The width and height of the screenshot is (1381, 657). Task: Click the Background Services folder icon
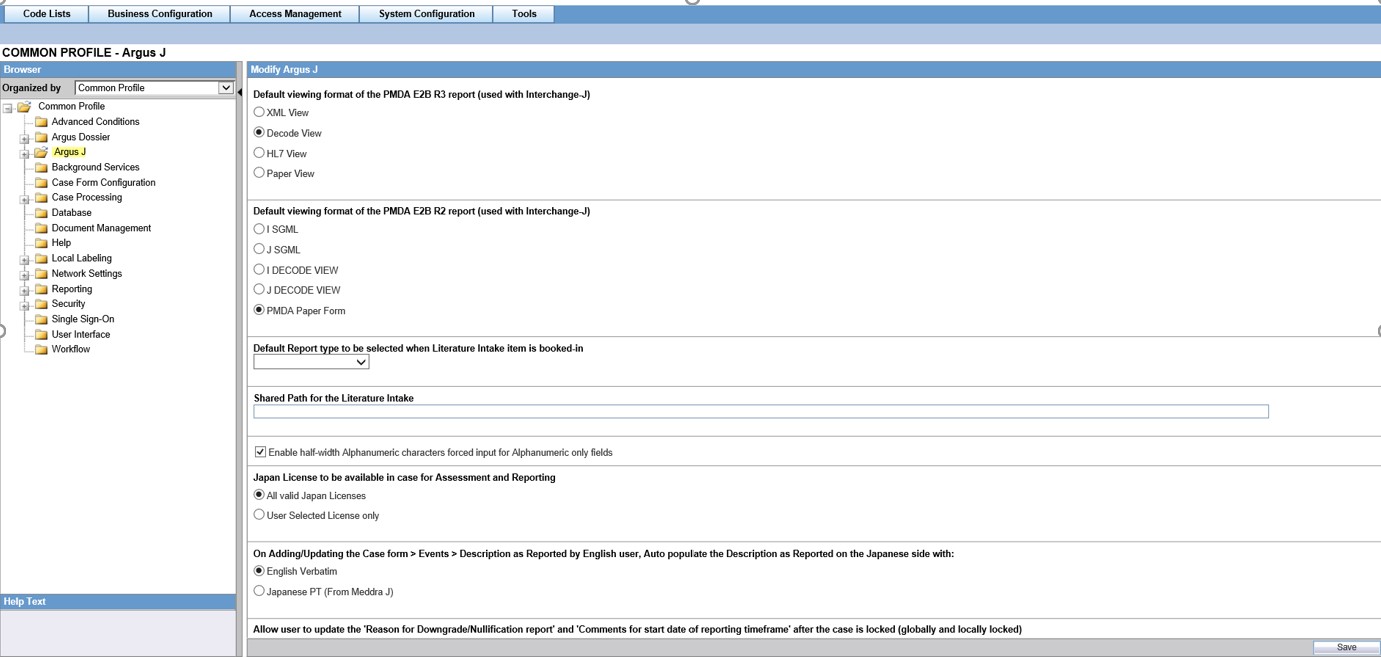(x=41, y=168)
